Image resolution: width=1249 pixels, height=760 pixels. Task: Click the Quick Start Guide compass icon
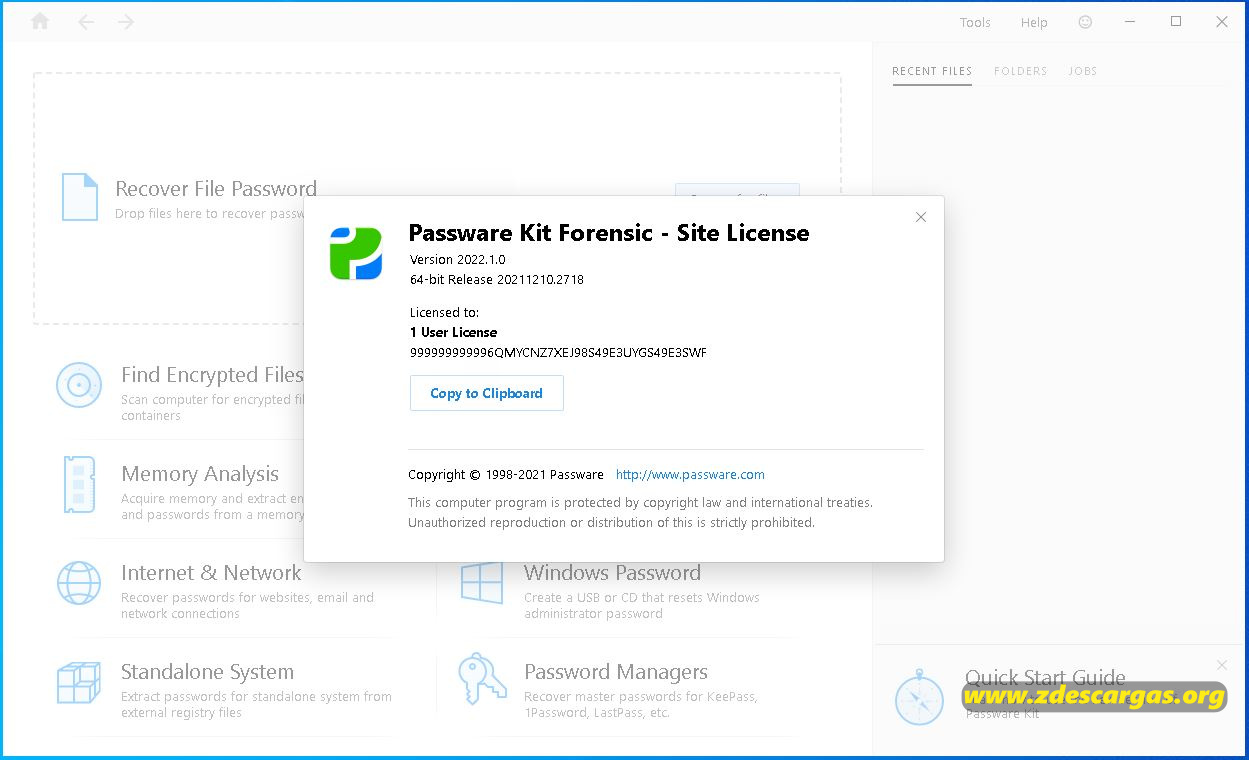tap(919, 699)
